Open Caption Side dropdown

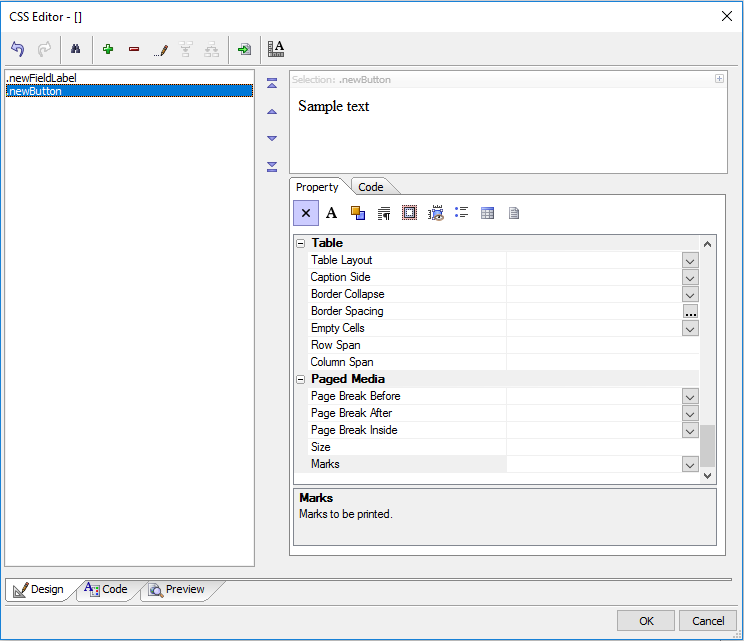pyautogui.click(x=690, y=278)
